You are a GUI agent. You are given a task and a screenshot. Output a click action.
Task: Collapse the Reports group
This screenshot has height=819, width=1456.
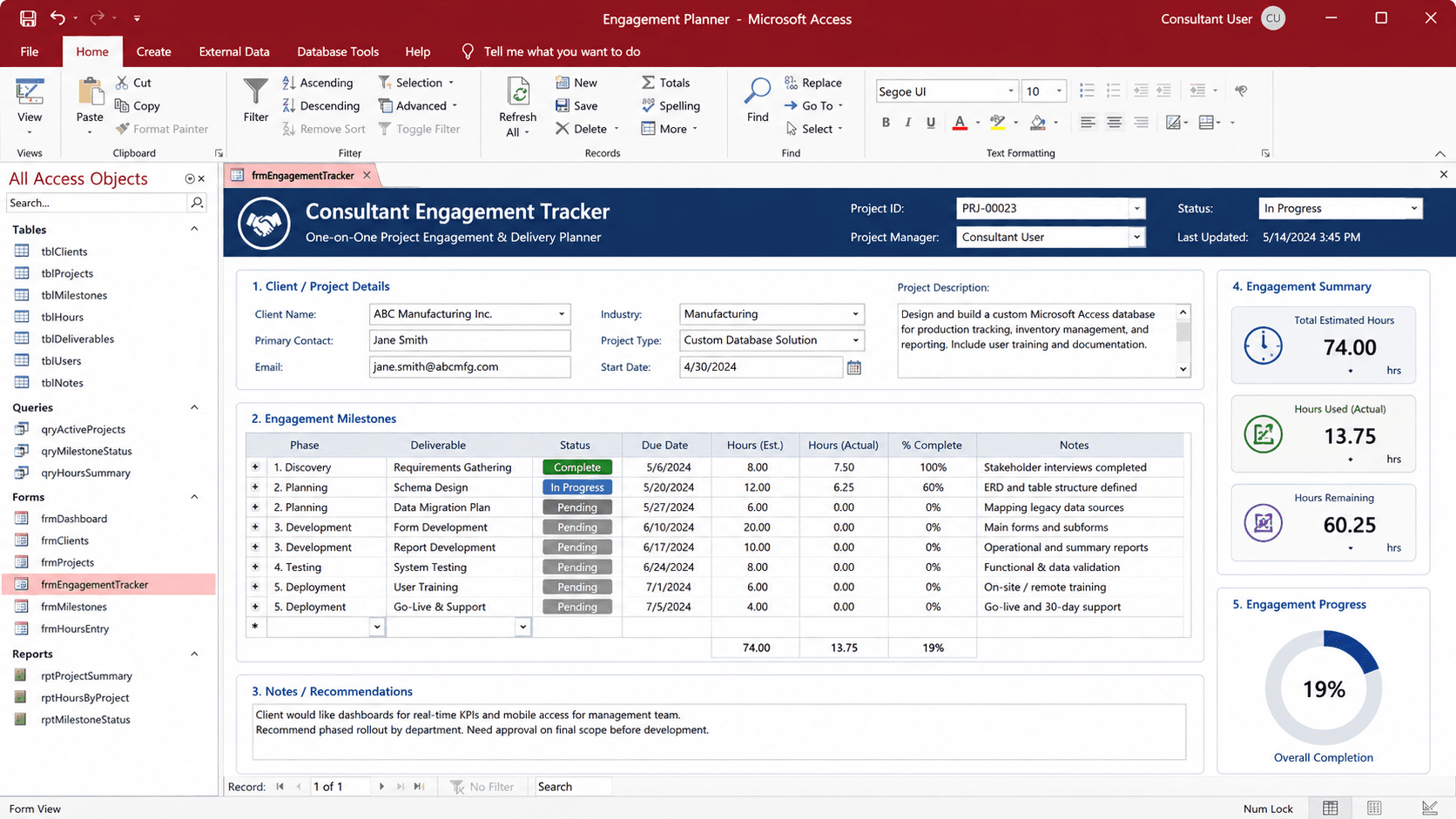(x=194, y=654)
